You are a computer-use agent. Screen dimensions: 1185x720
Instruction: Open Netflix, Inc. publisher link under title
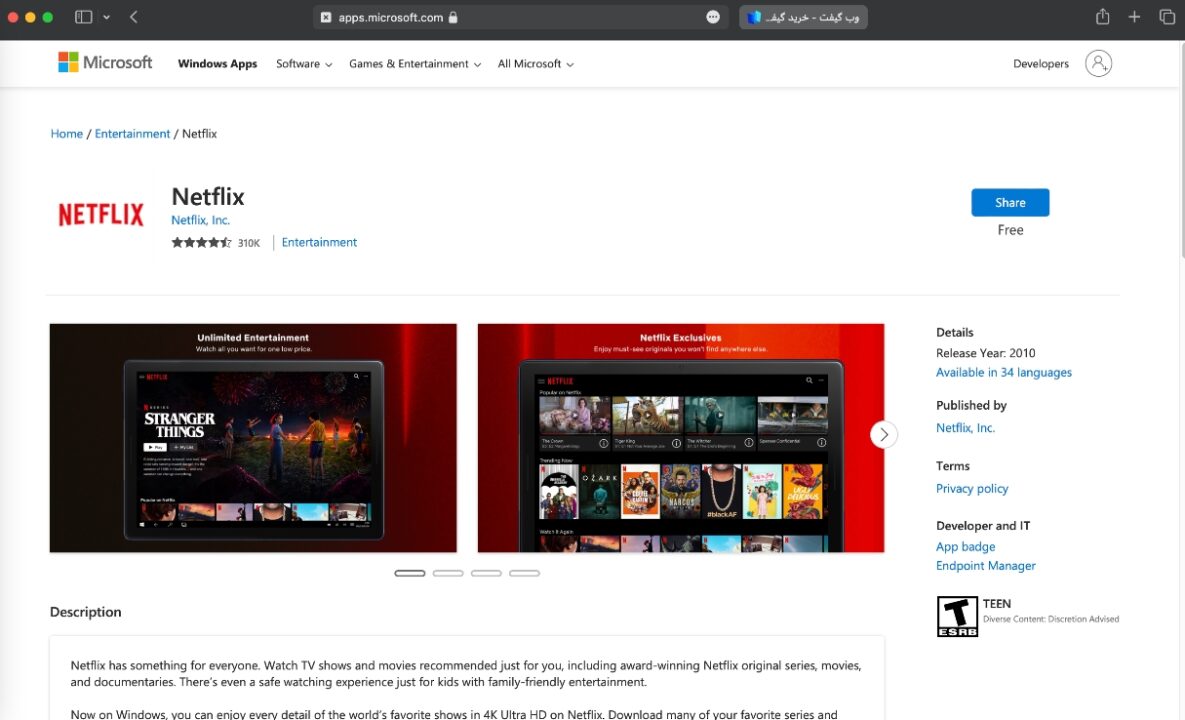pyautogui.click(x=200, y=220)
